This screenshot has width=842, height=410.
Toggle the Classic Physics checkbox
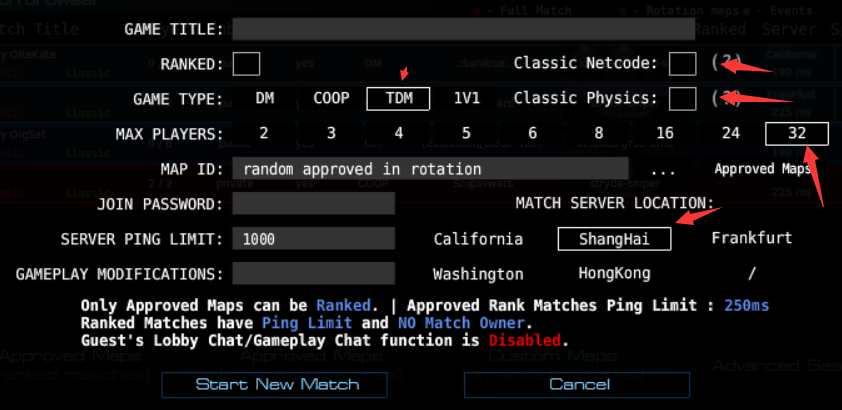683,98
